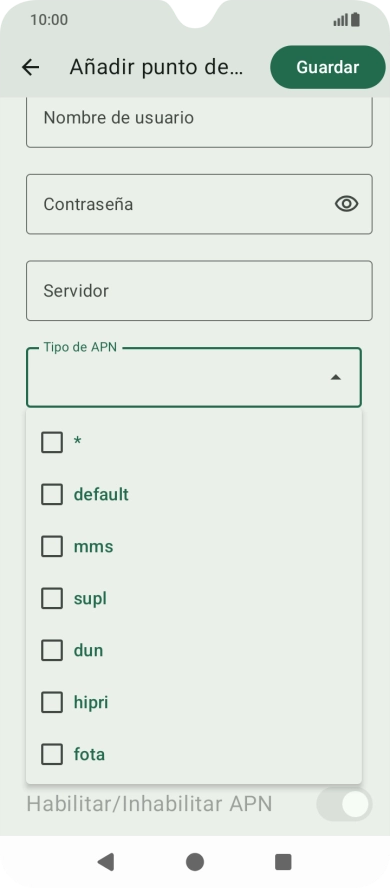The width and height of the screenshot is (390, 888).
Task: Tap the battery status icon
Action: (x=355, y=20)
